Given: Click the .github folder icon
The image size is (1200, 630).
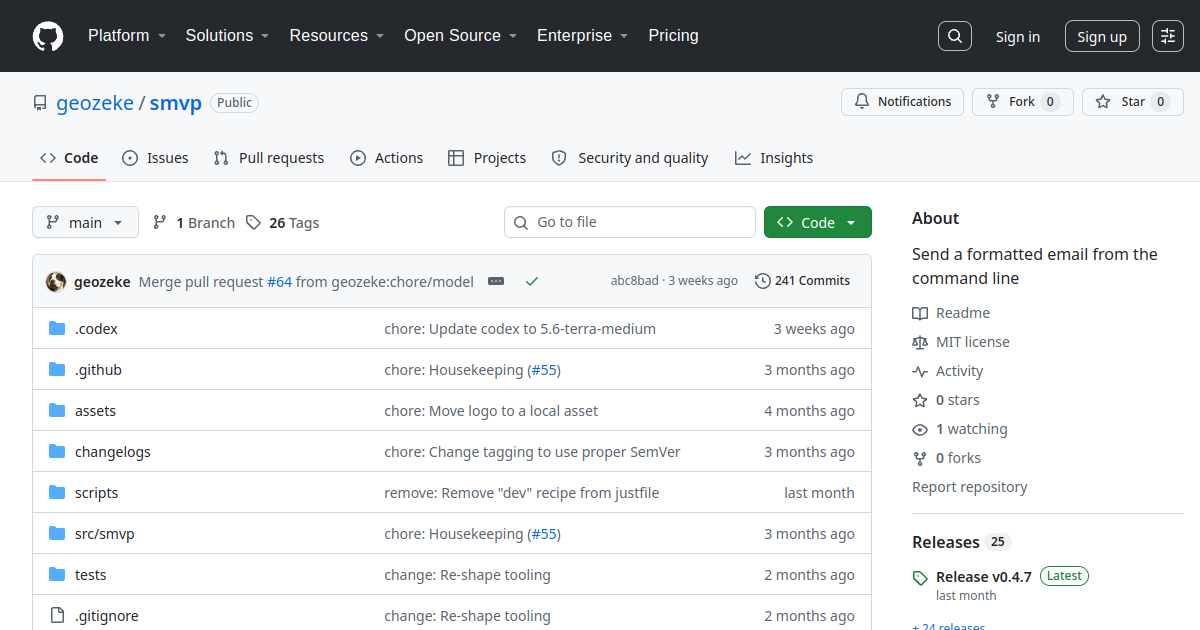Looking at the screenshot, I should pyautogui.click(x=57, y=370).
